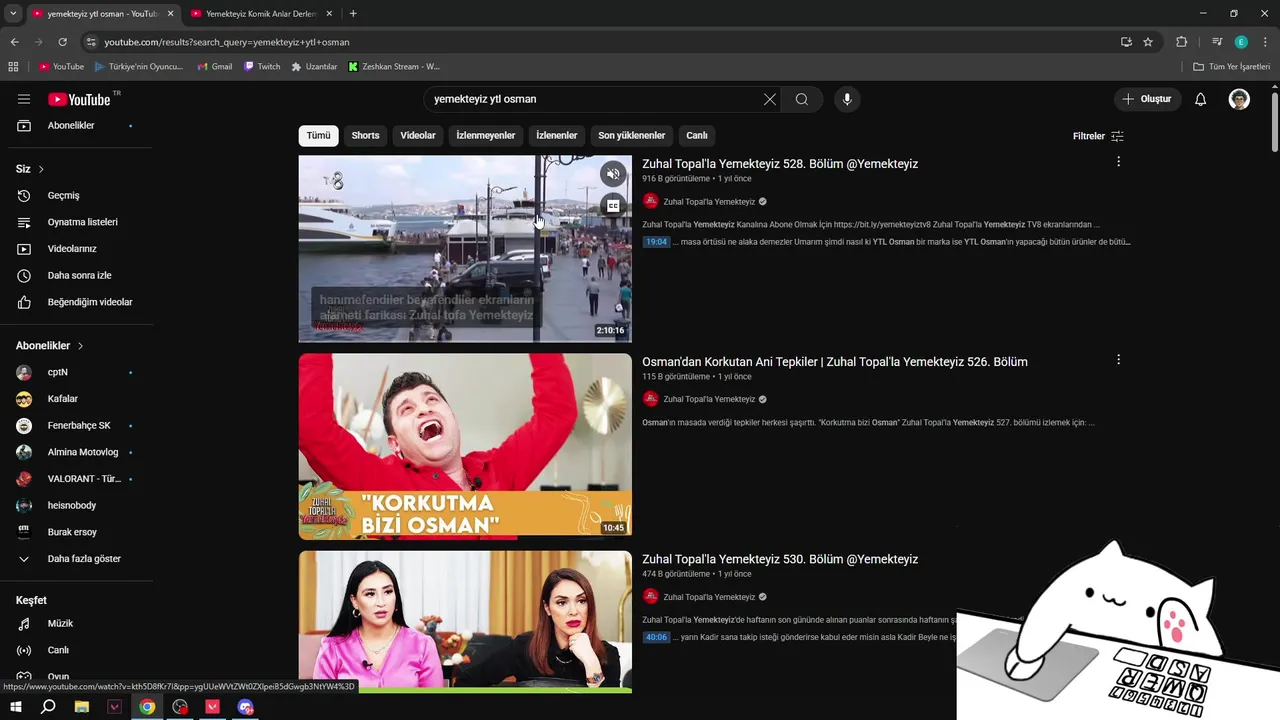Viewport: 1280px width, 720px height.
Task: Open the notifications bell
Action: coord(1200,99)
